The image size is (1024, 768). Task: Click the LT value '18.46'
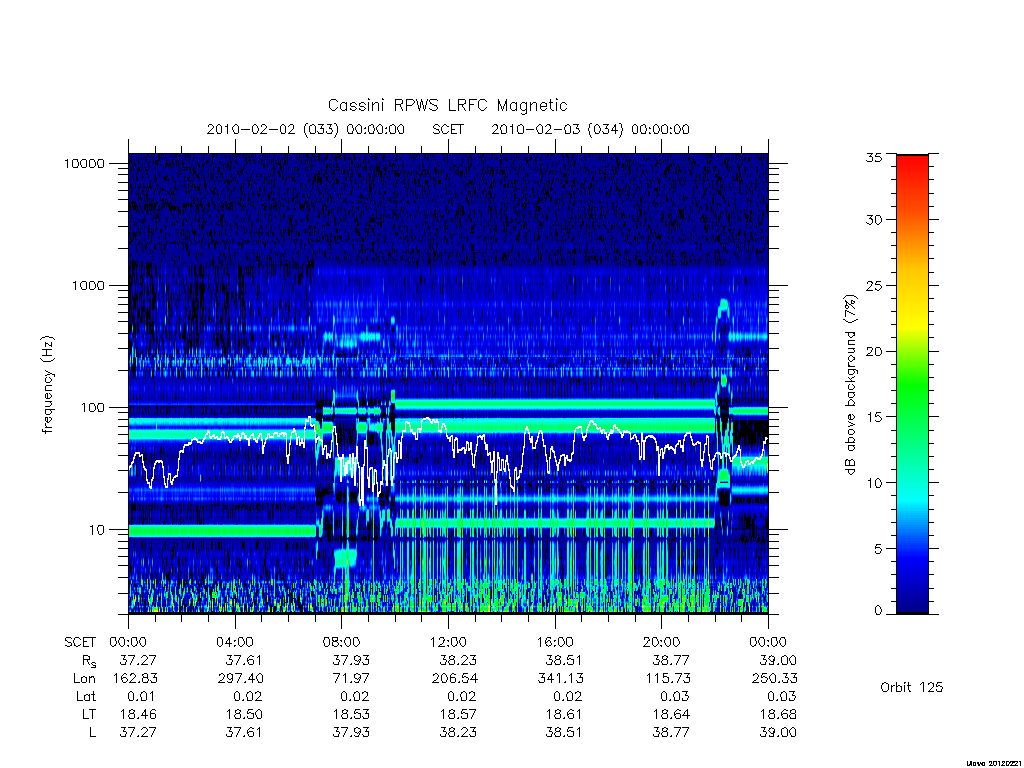pos(138,714)
